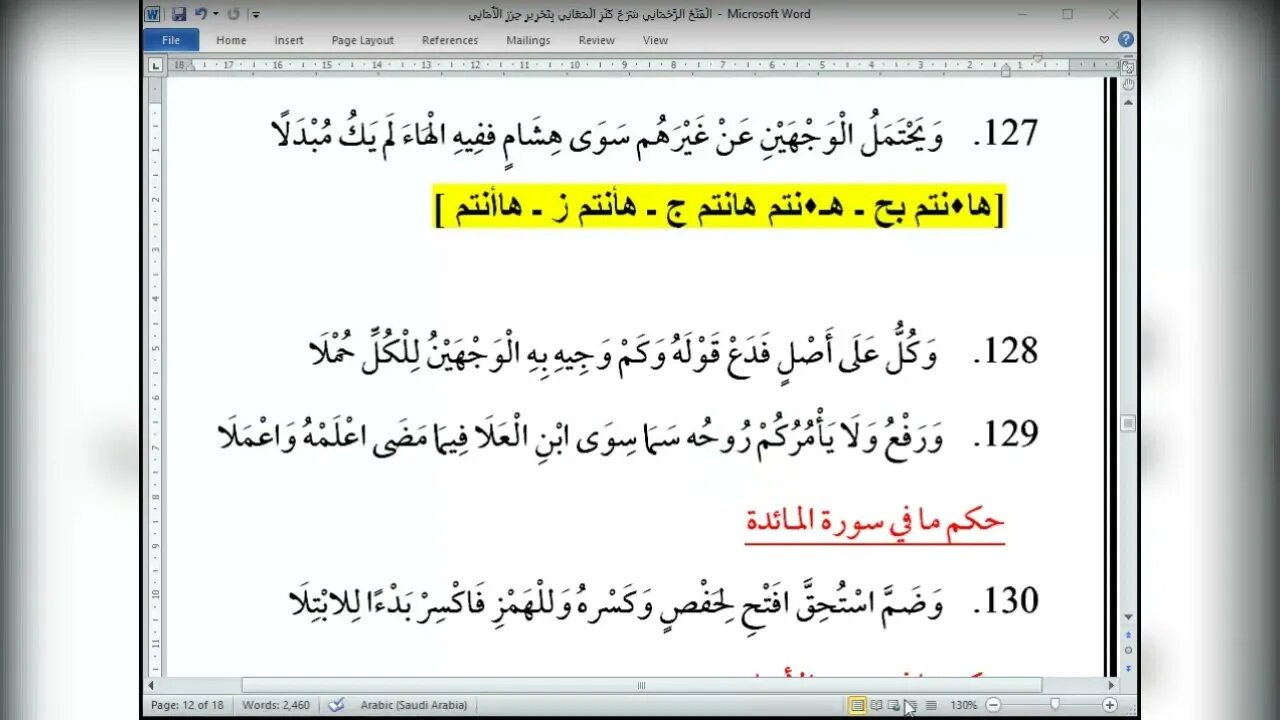
Task: Switch to Draft view icon
Action: tap(931, 705)
